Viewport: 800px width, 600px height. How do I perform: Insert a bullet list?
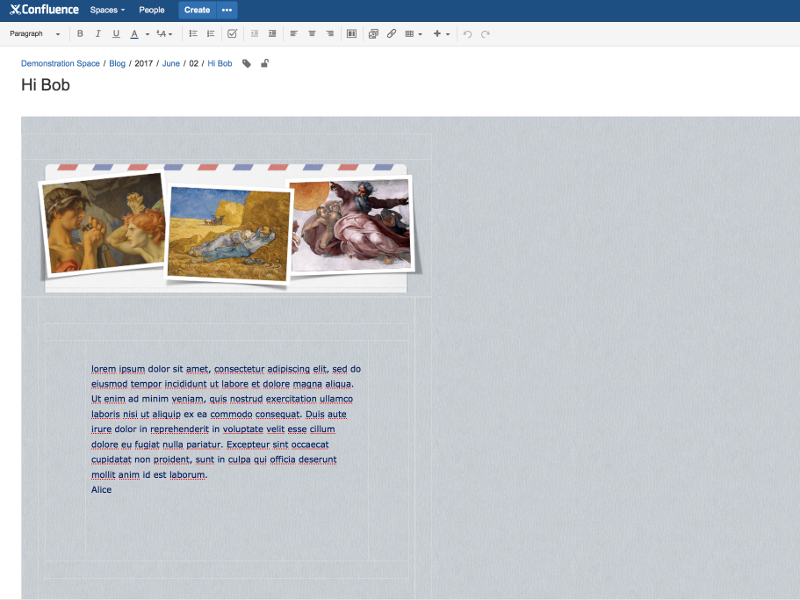click(193, 34)
